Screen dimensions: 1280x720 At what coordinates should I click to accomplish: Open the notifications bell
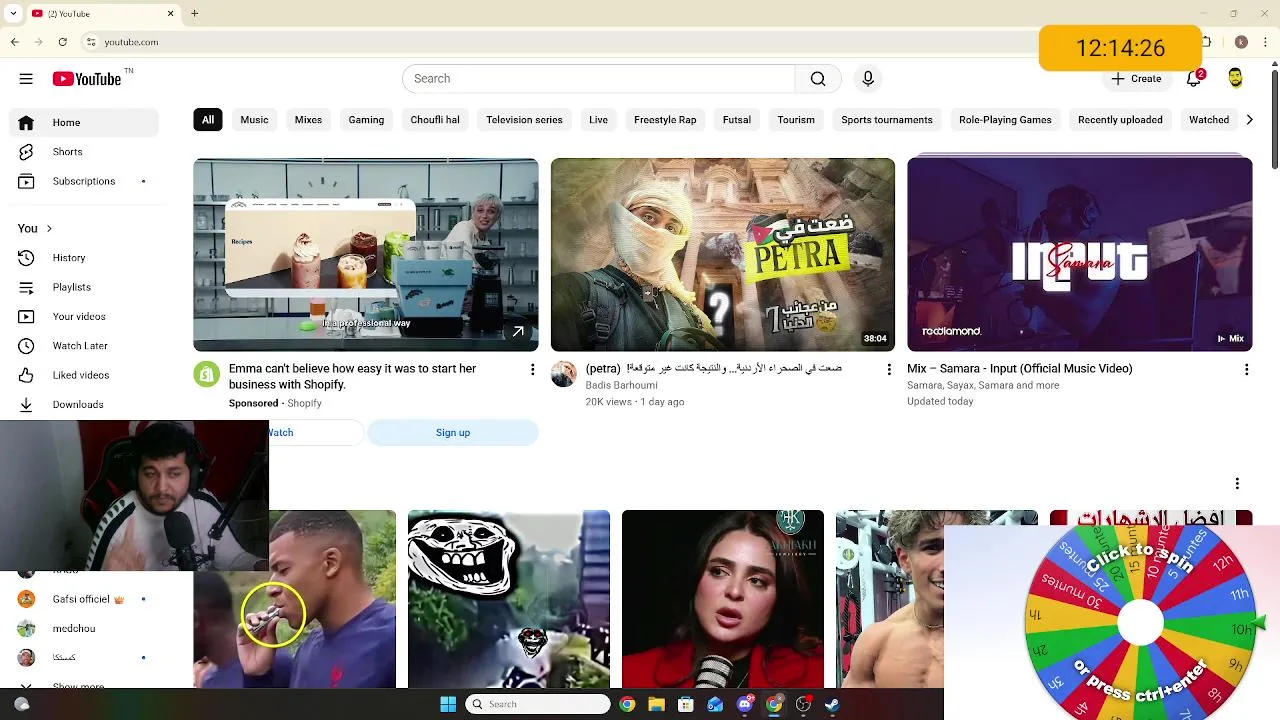point(1194,79)
